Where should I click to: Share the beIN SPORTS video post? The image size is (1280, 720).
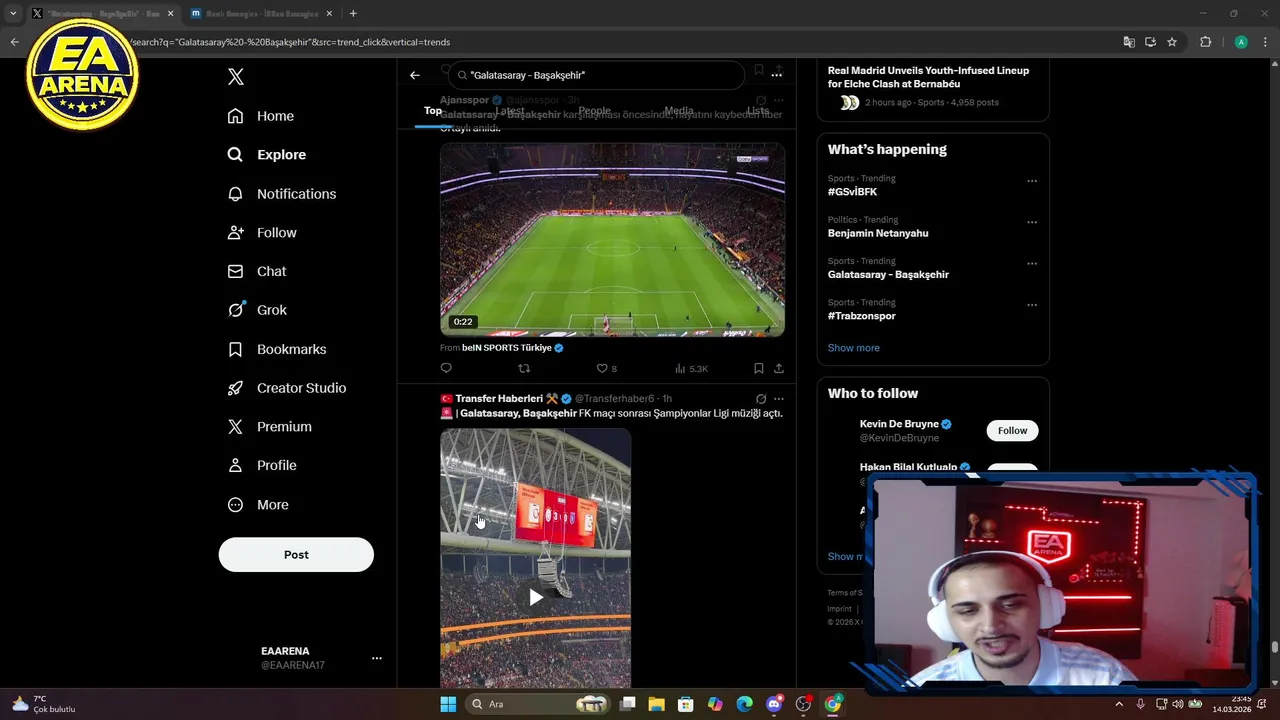click(779, 368)
